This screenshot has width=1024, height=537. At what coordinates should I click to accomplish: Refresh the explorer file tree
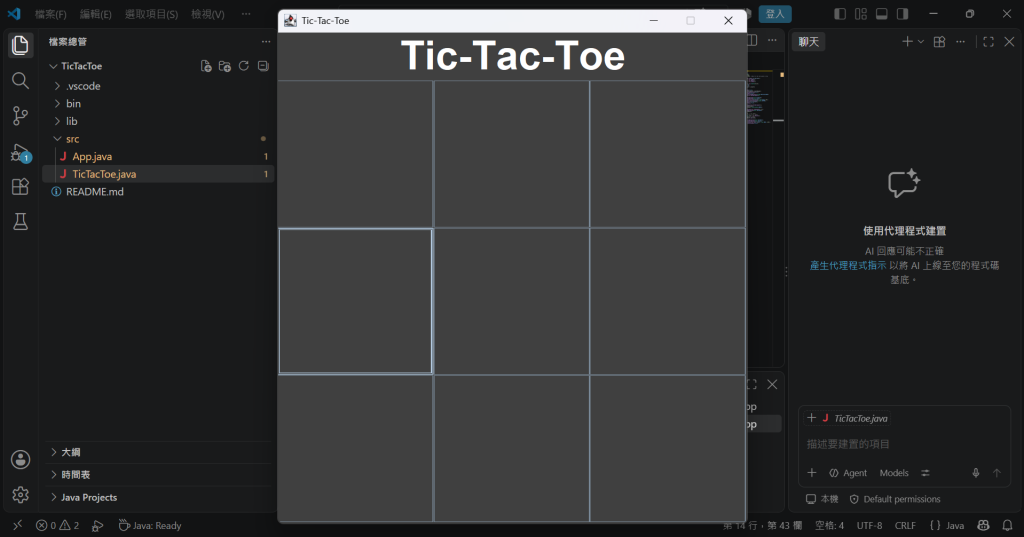coord(244,66)
